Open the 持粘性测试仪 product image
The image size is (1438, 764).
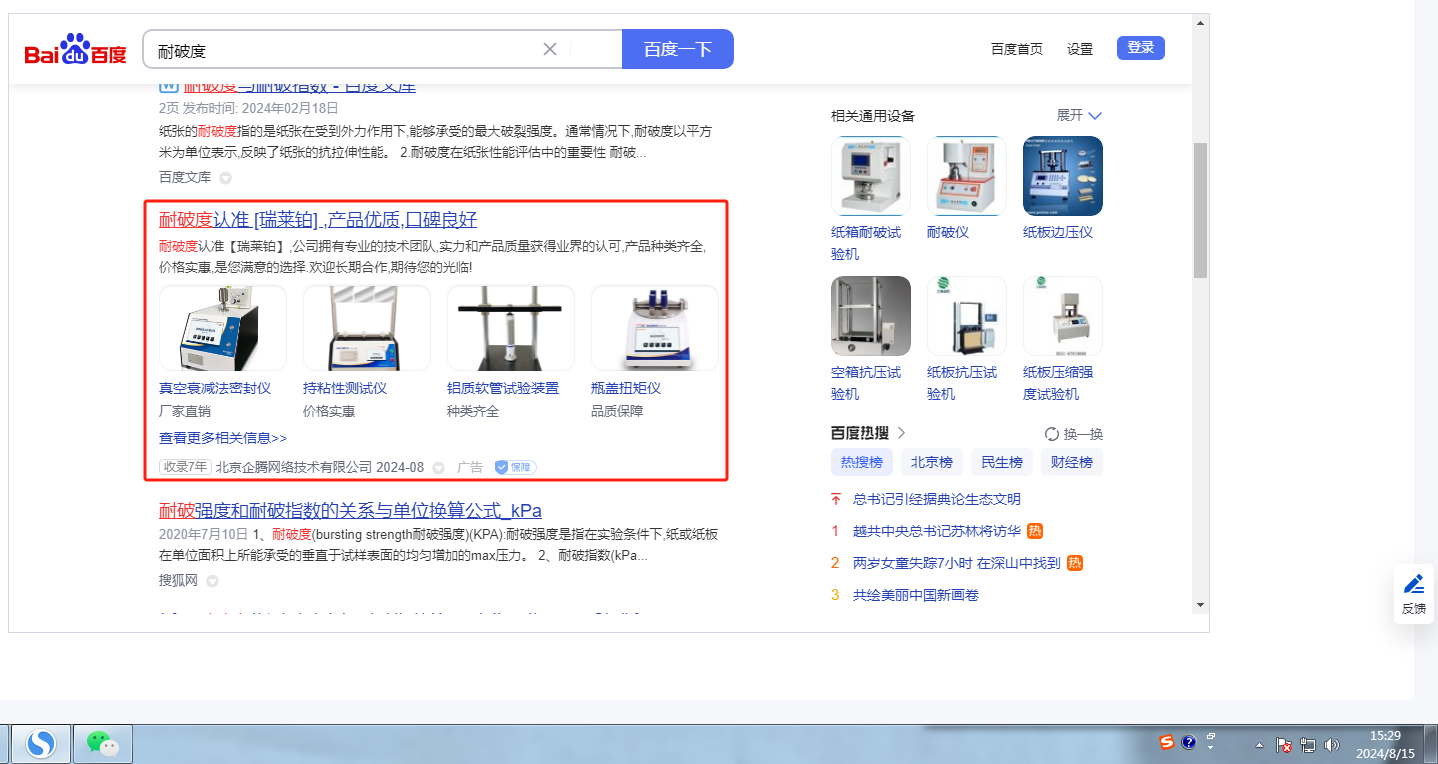pos(367,328)
